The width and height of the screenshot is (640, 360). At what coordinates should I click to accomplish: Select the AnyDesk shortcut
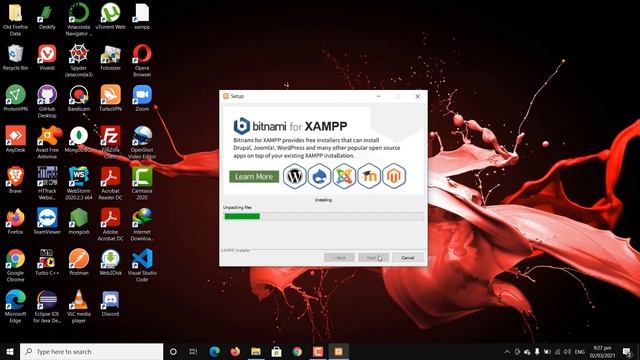coord(15,140)
